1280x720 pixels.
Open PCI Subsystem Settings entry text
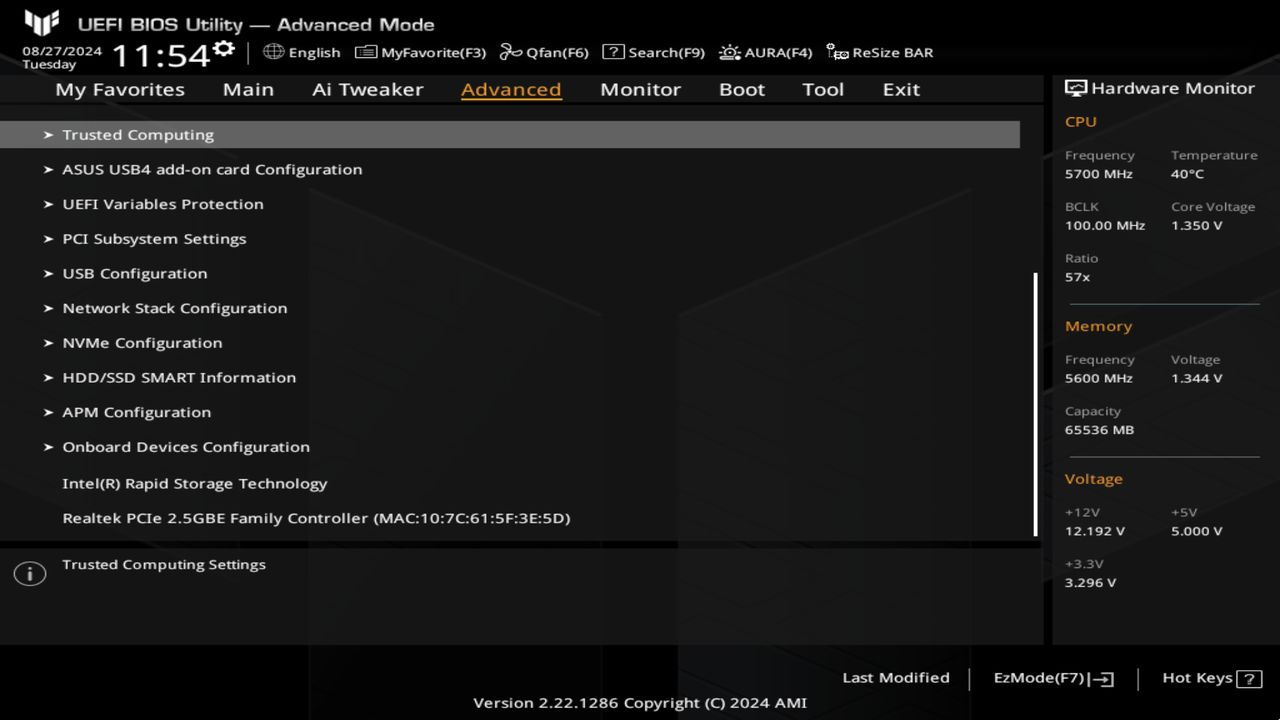point(154,239)
